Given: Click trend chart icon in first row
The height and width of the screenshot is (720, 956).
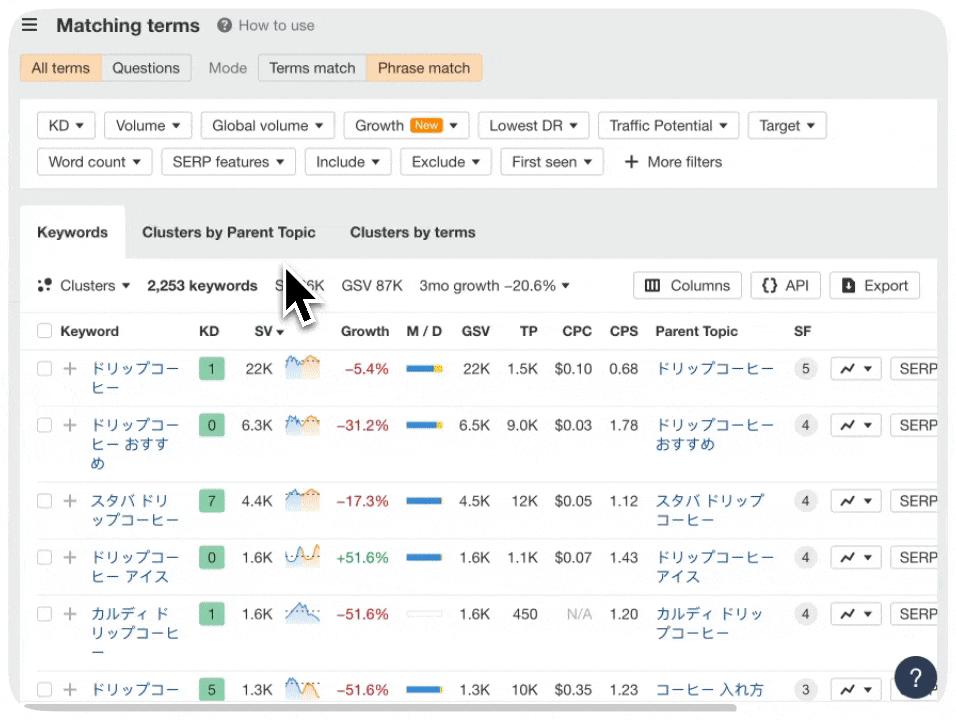Looking at the screenshot, I should (x=855, y=369).
